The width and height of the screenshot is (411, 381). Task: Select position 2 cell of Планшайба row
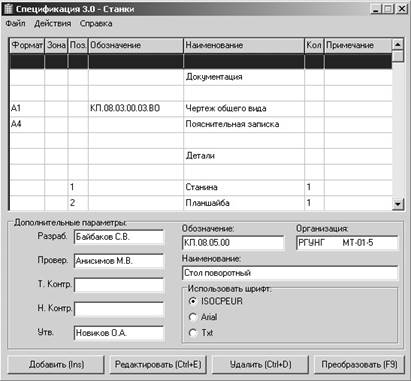pos(78,203)
